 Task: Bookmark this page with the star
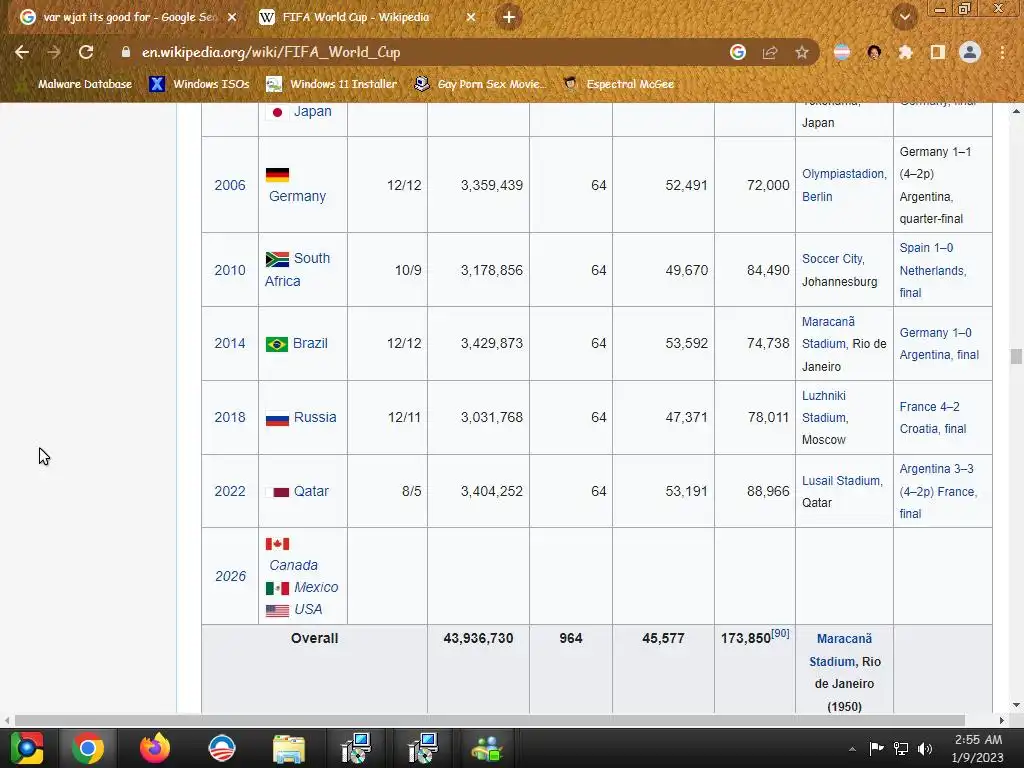[x=802, y=52]
